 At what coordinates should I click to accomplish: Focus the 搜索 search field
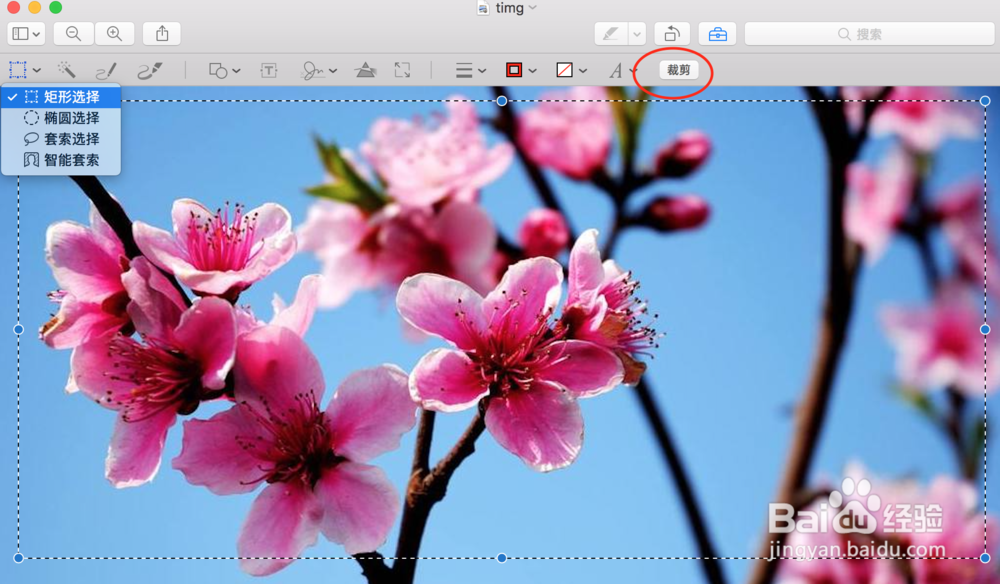(869, 34)
